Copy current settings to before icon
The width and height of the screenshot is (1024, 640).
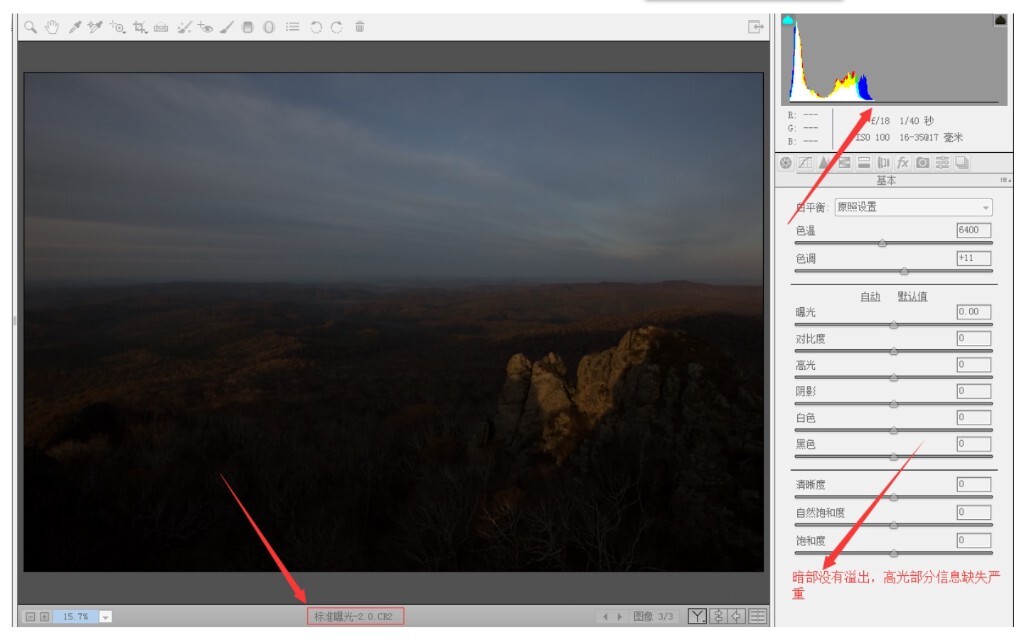(737, 616)
